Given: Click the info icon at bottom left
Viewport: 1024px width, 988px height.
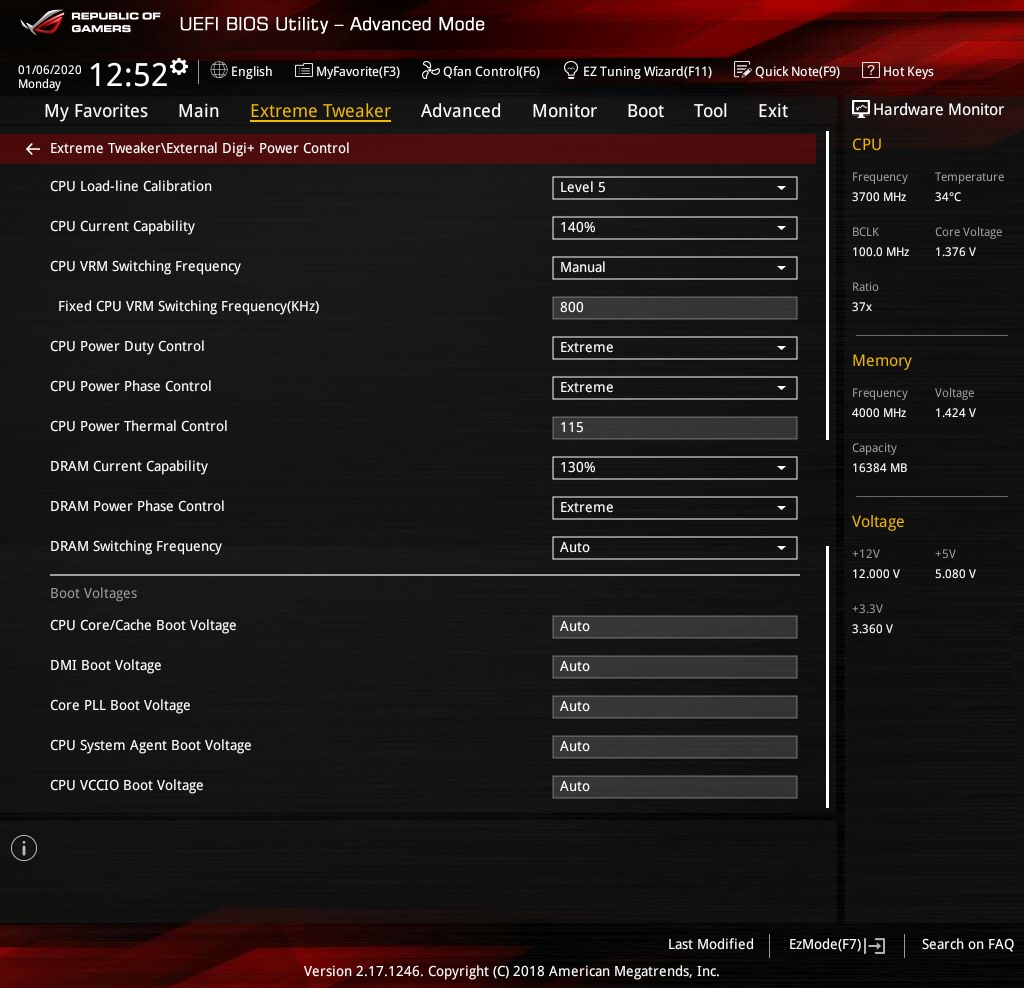Looking at the screenshot, I should click(x=24, y=848).
